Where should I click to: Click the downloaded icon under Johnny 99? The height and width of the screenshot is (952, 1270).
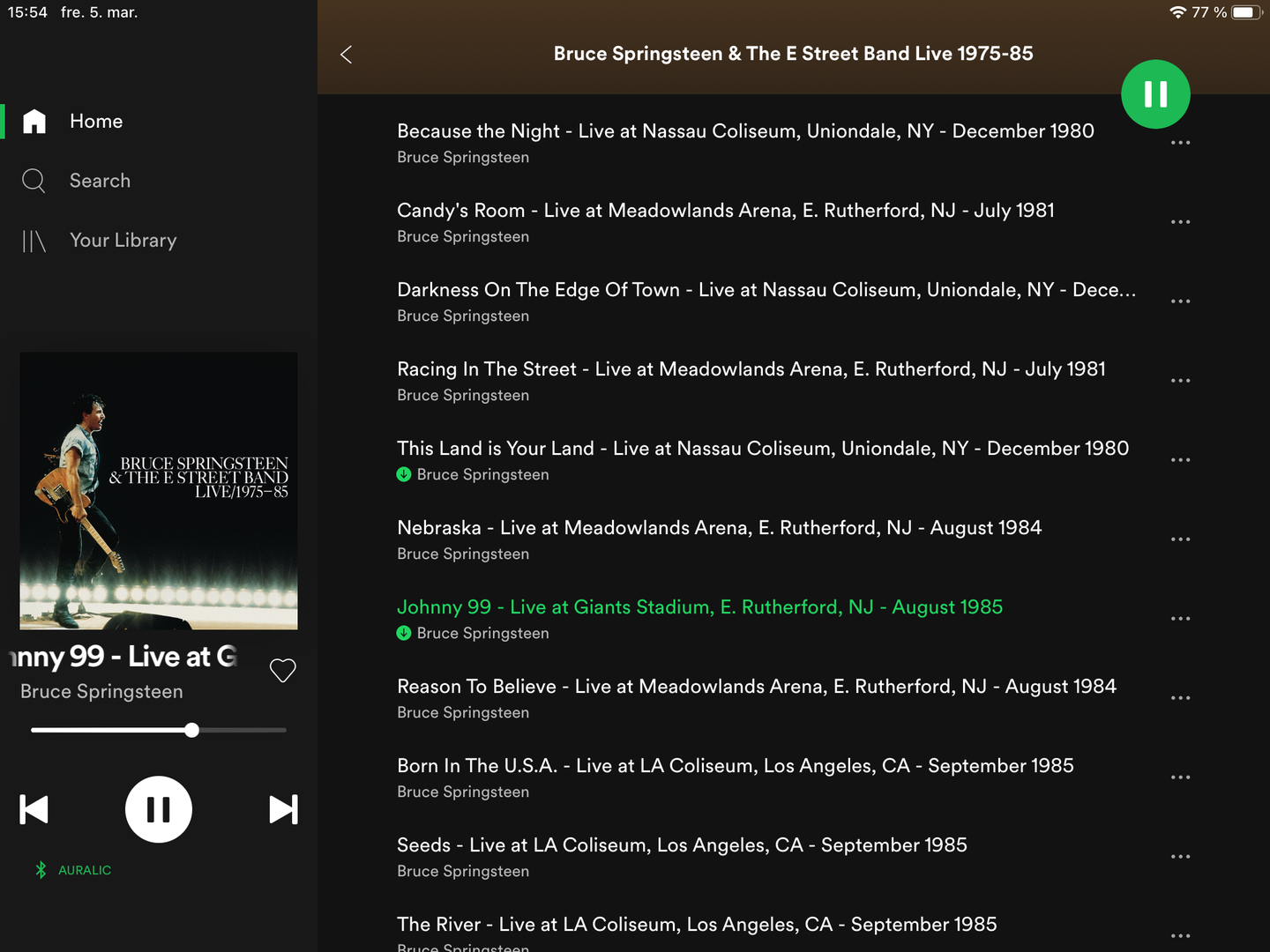[404, 633]
